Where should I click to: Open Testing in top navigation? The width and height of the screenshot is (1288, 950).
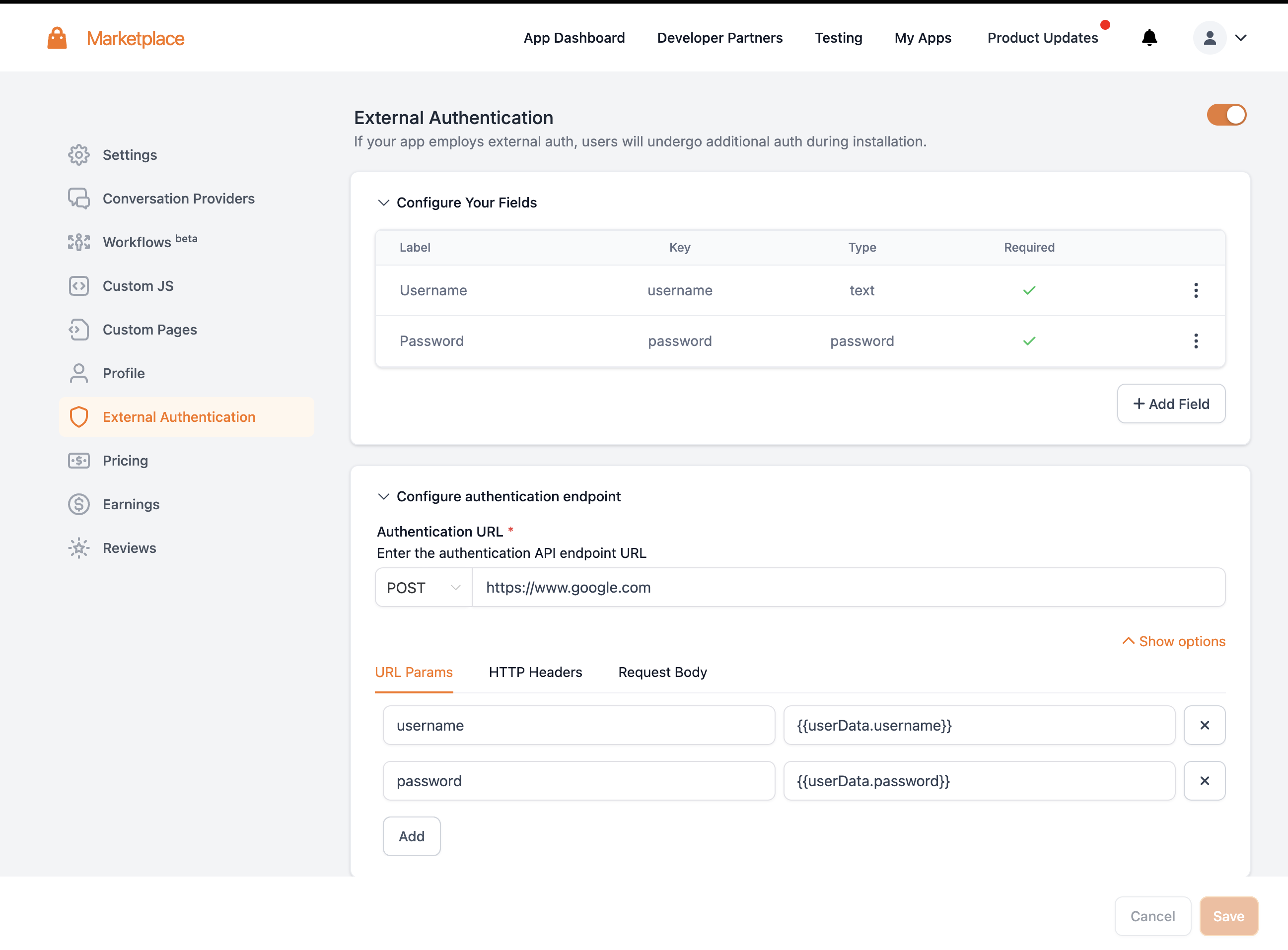[x=838, y=38]
